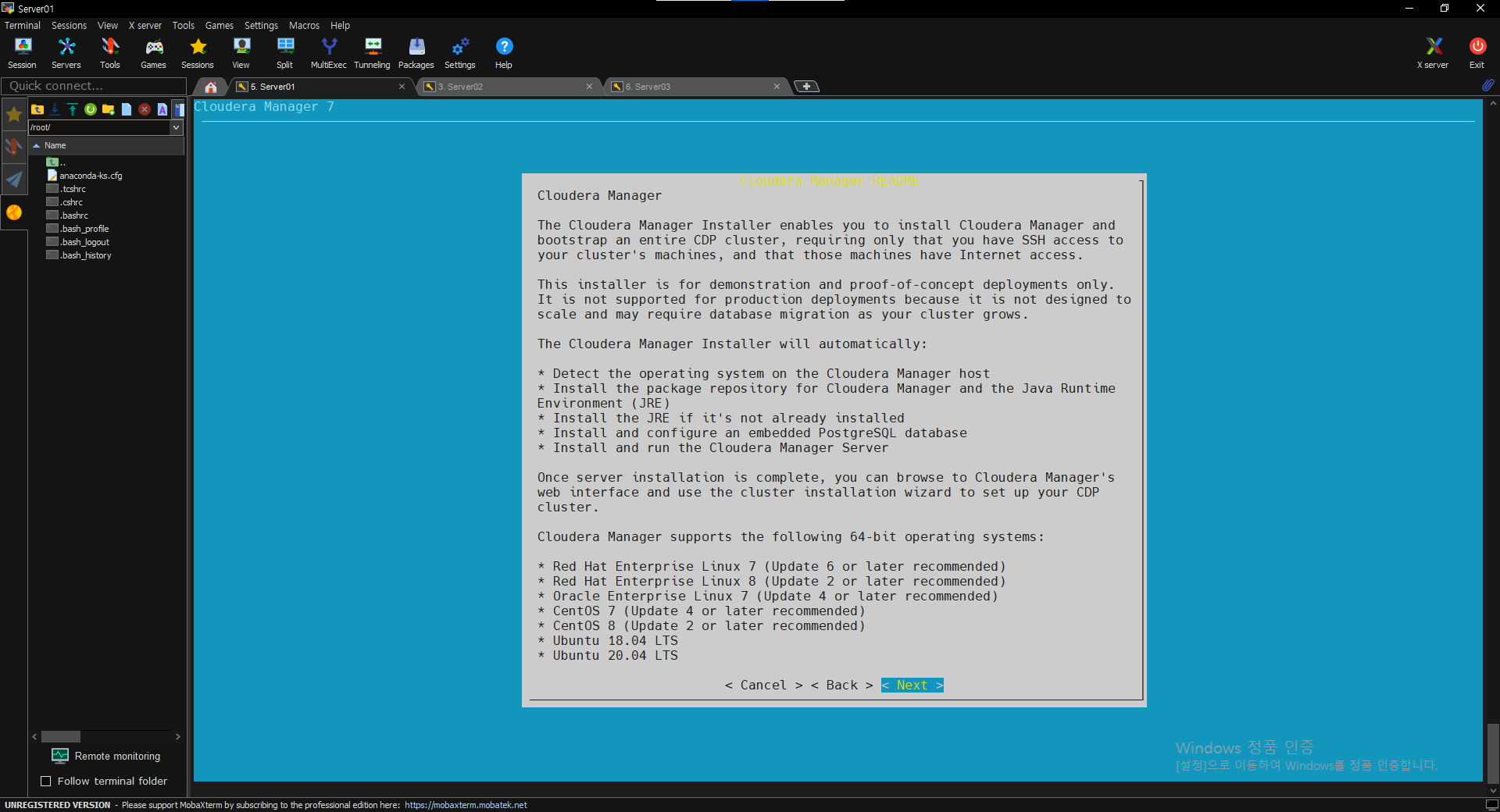Open the sidebar Macros paper plane tab
Image resolution: width=1500 pixels, height=812 pixels.
pyautogui.click(x=14, y=180)
